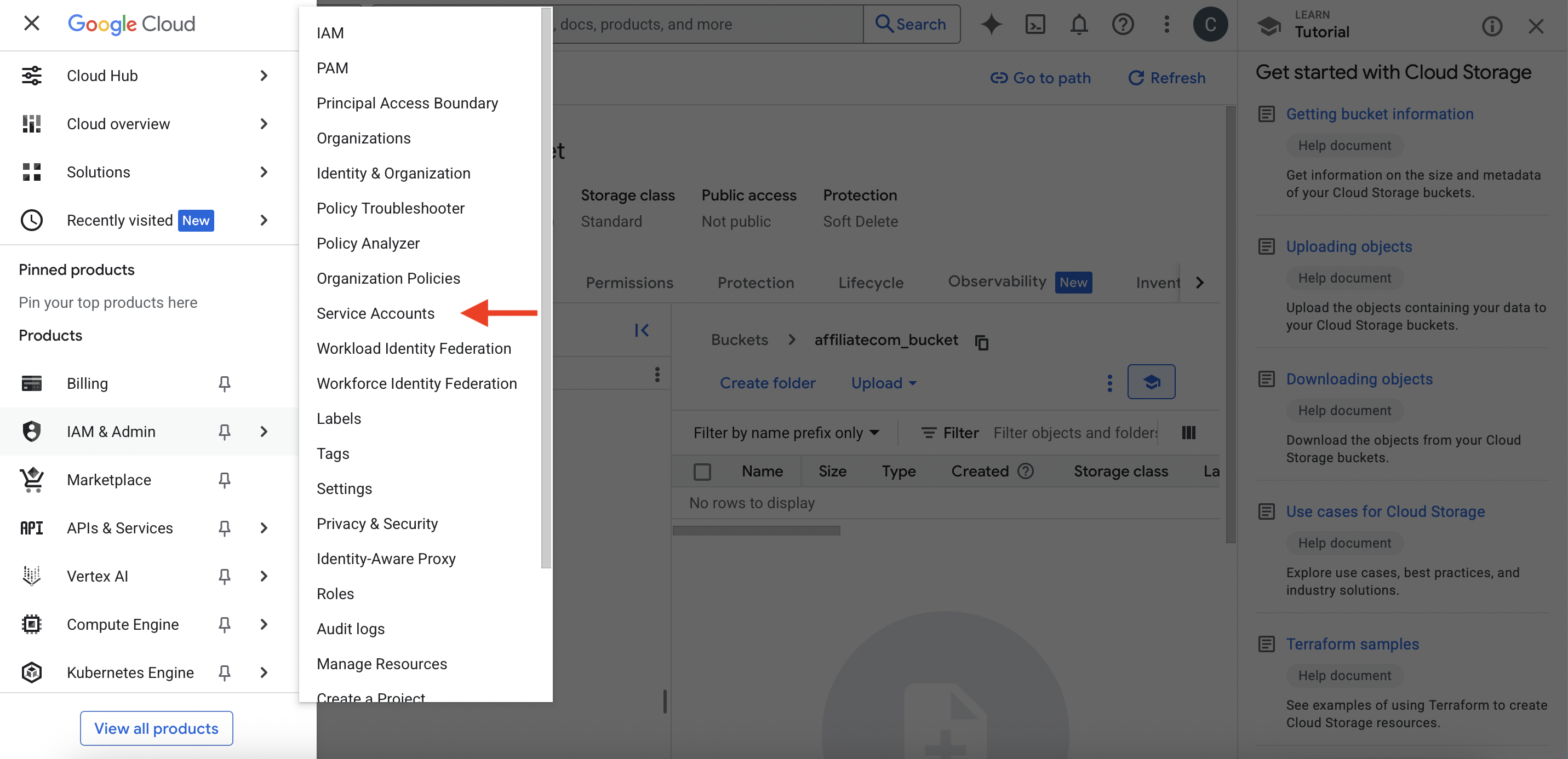The width and height of the screenshot is (1568, 759).
Task: Click the IAM submenu vertical scrollbar
Action: [546, 289]
